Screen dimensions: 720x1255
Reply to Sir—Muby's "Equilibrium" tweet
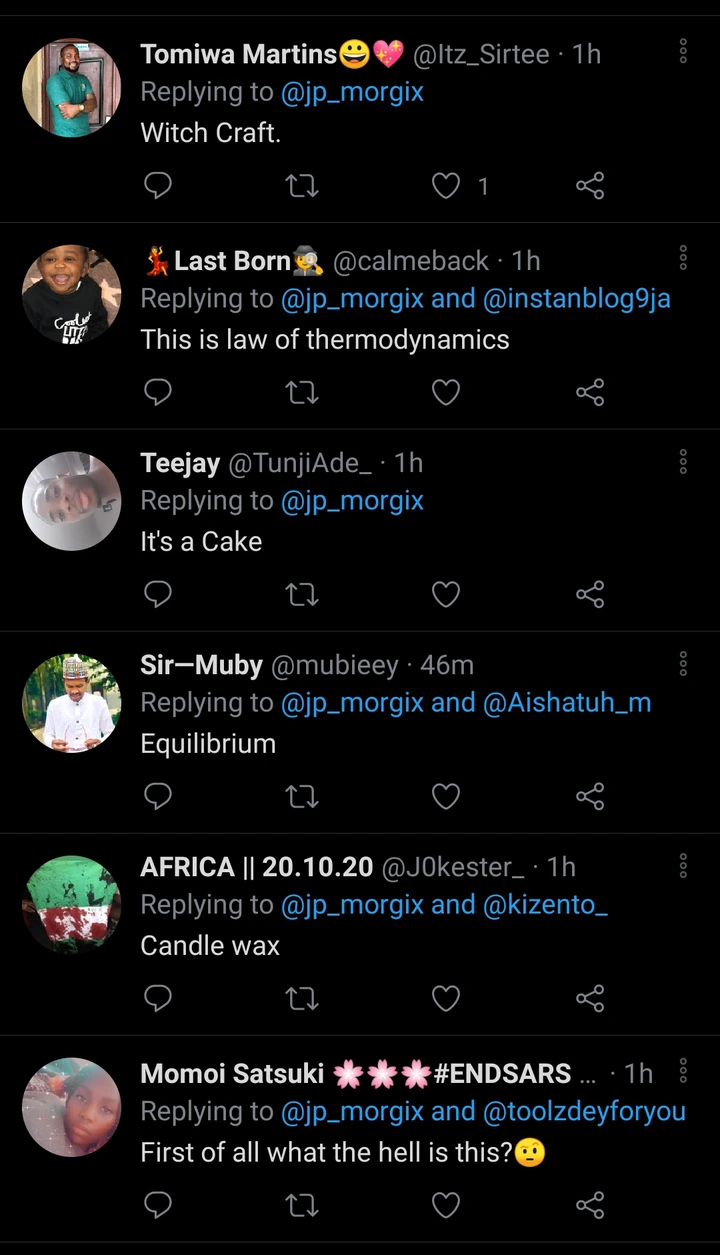click(158, 796)
